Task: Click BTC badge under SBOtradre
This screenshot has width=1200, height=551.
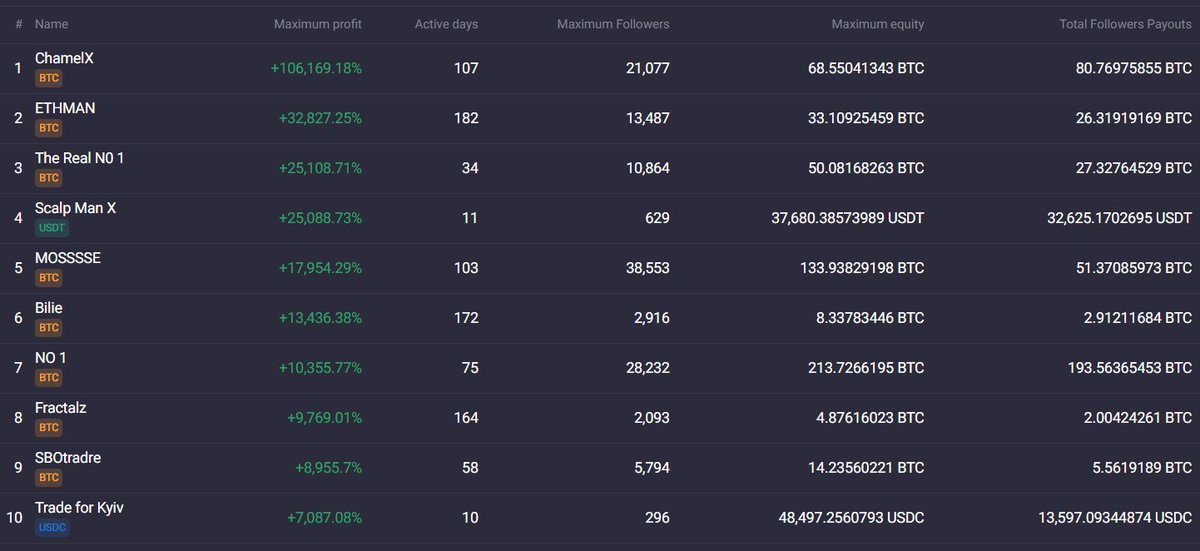Action: coord(49,478)
